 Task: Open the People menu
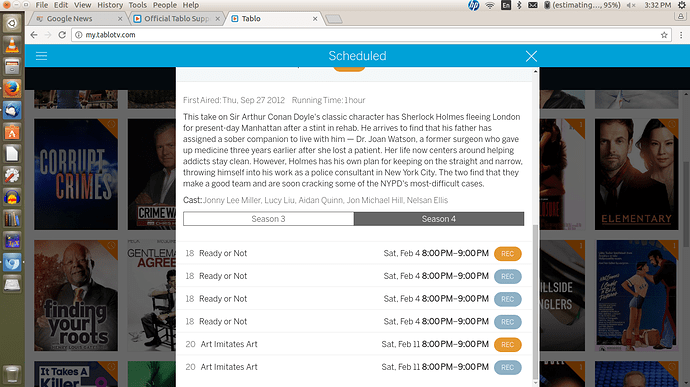click(165, 5)
